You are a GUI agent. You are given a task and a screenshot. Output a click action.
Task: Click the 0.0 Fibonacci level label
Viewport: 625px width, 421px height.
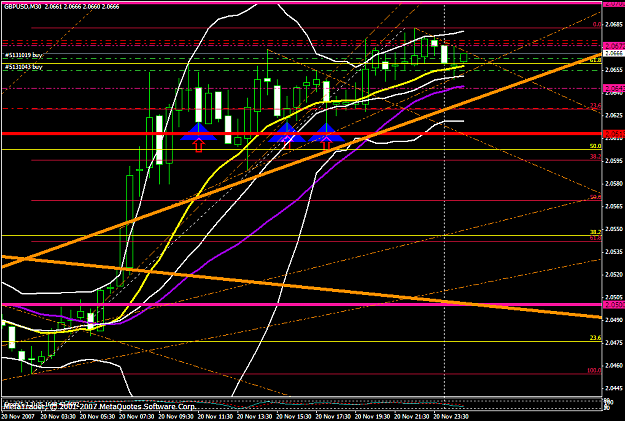[x=597, y=24]
